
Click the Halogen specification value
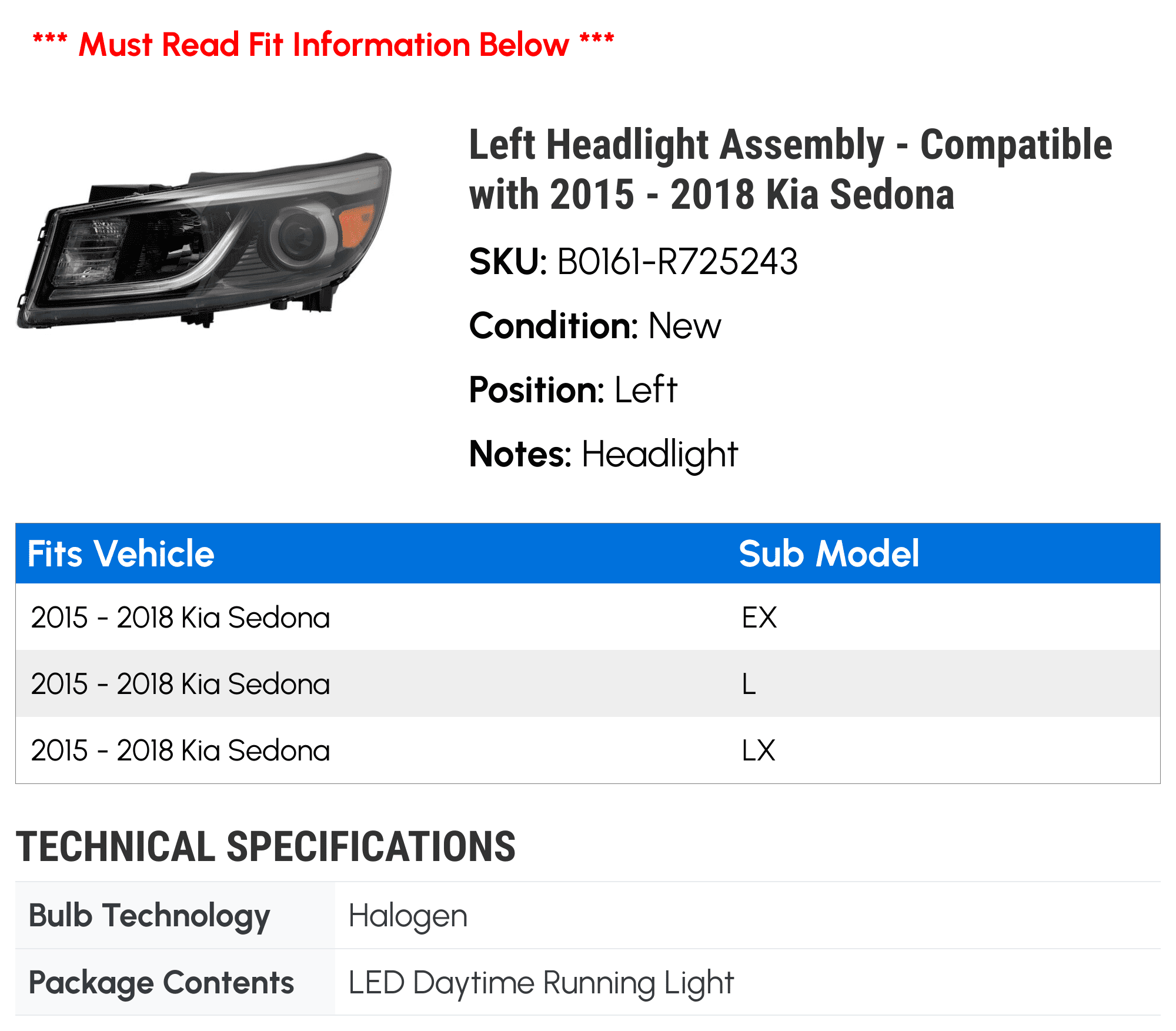(408, 916)
